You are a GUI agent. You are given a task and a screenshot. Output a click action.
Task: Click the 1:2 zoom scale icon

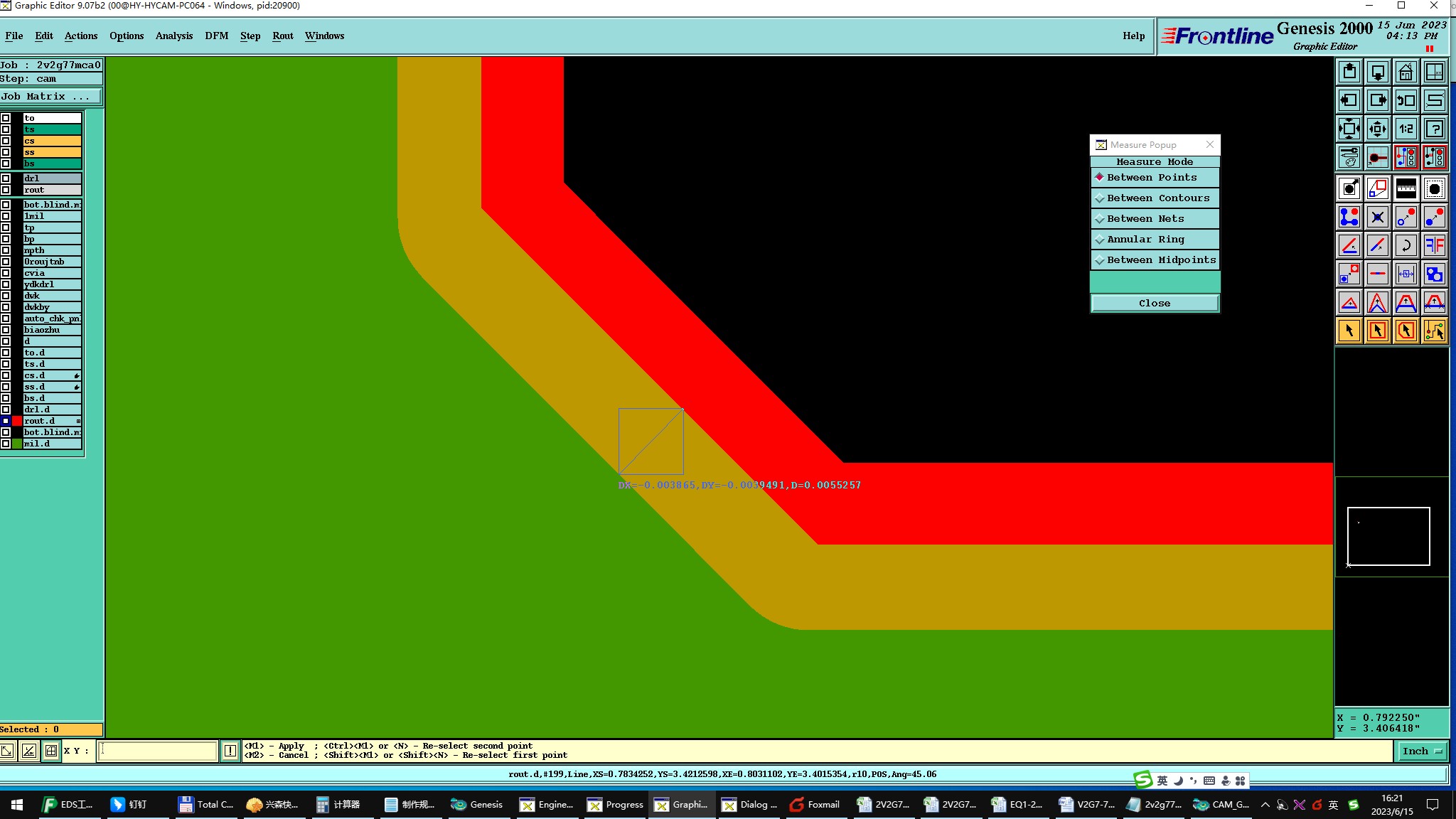point(1406,129)
